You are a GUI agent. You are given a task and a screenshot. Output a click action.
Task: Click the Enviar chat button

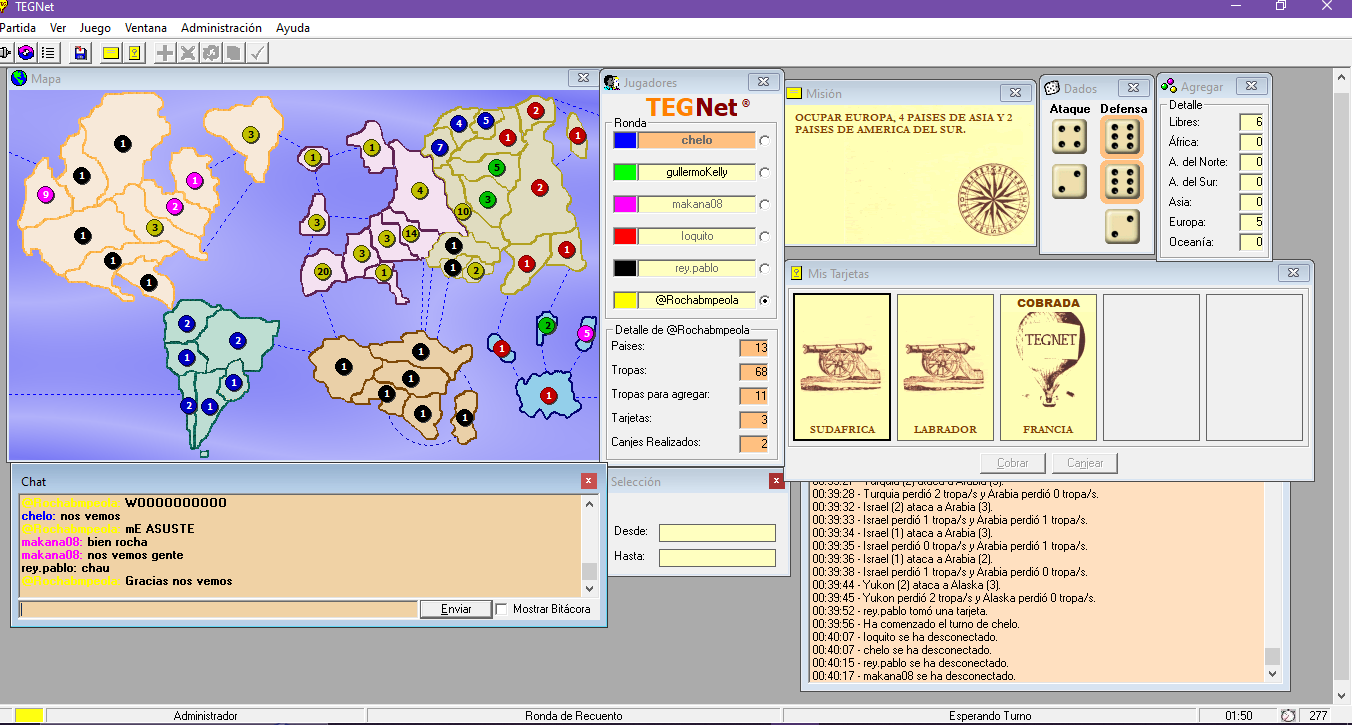pos(456,609)
